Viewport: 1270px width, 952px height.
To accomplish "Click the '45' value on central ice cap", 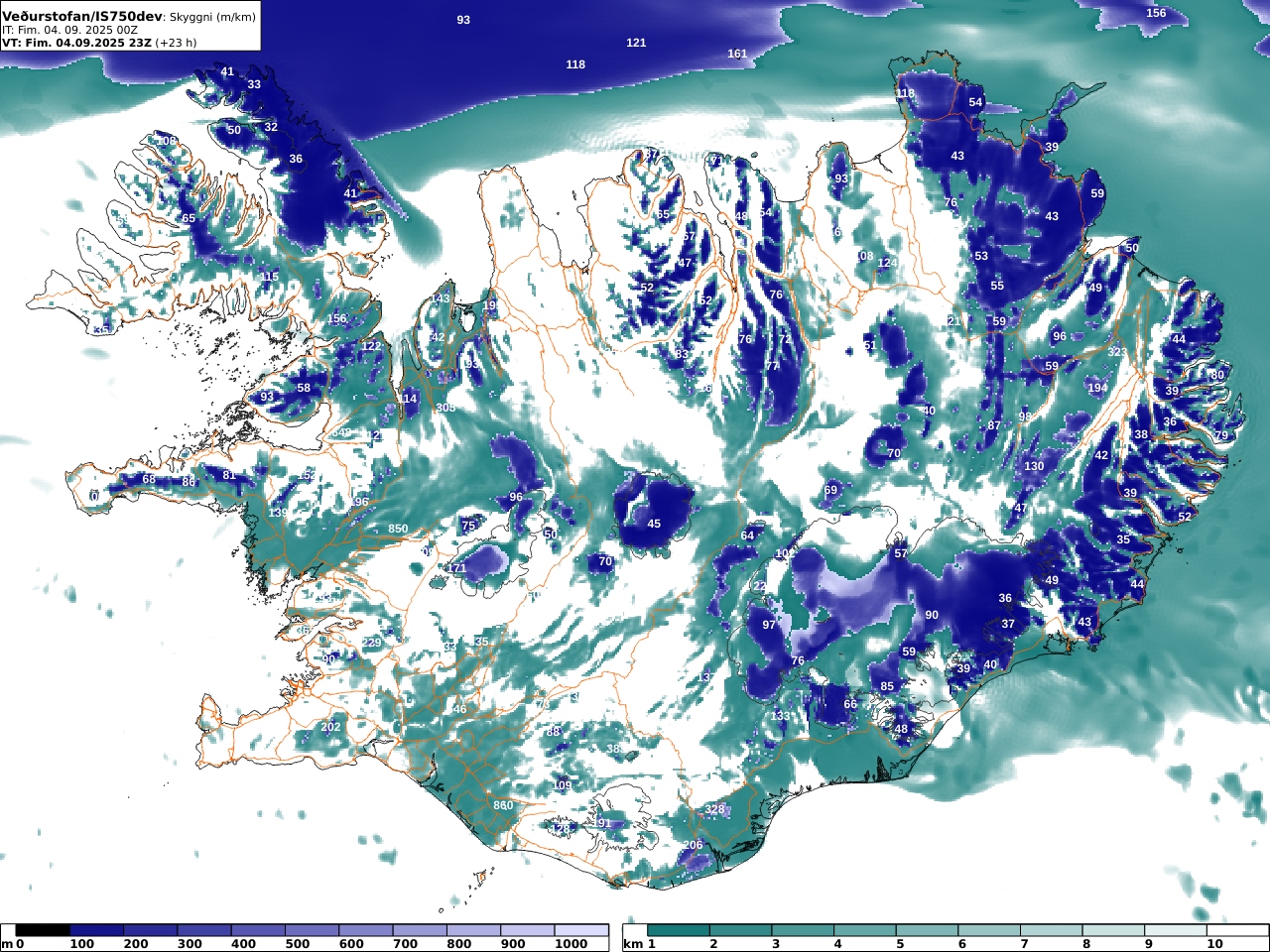I will (x=654, y=524).
